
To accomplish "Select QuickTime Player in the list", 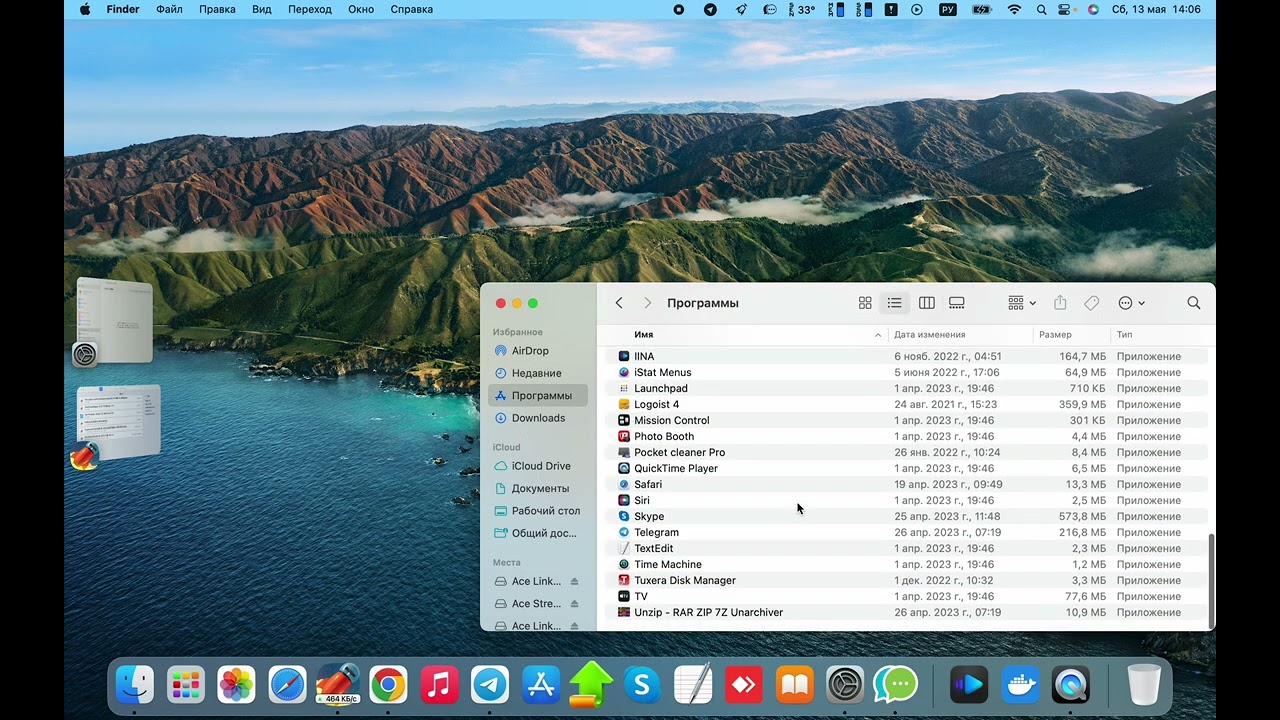I will tap(906, 468).
